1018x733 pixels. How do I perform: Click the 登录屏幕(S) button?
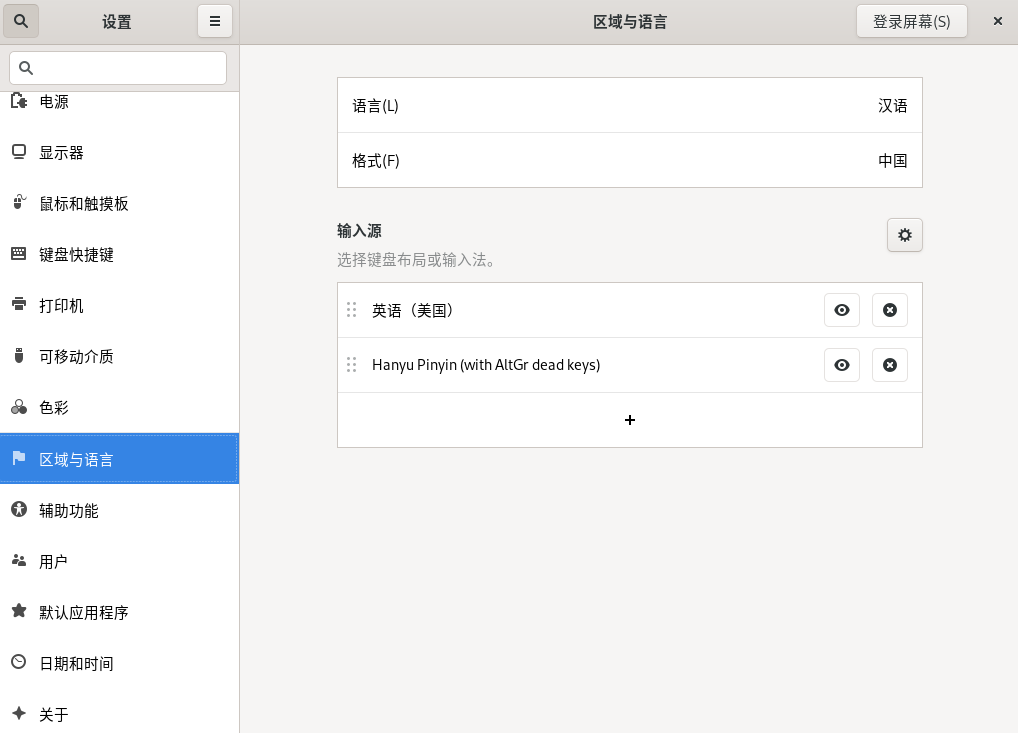(x=911, y=21)
